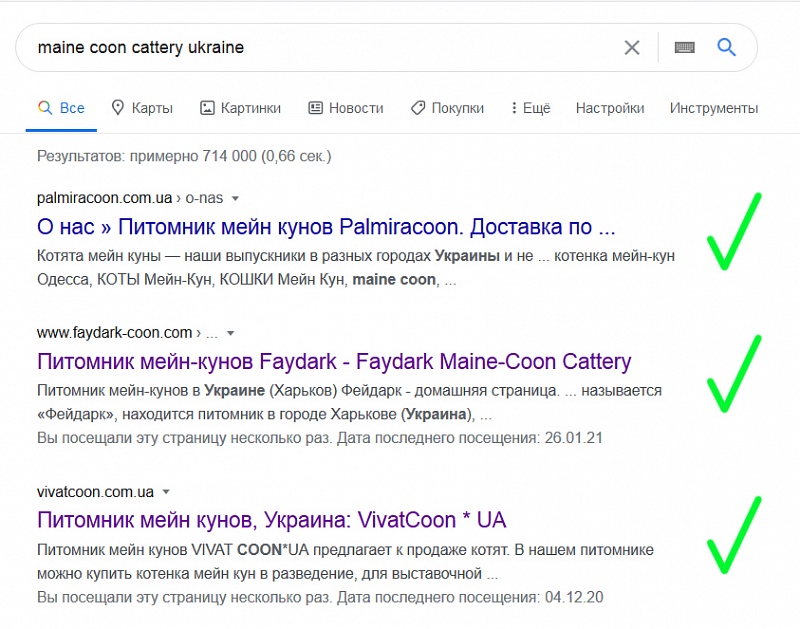The image size is (800, 629).
Task: Switch to the Картинки tab
Action: click(x=240, y=108)
